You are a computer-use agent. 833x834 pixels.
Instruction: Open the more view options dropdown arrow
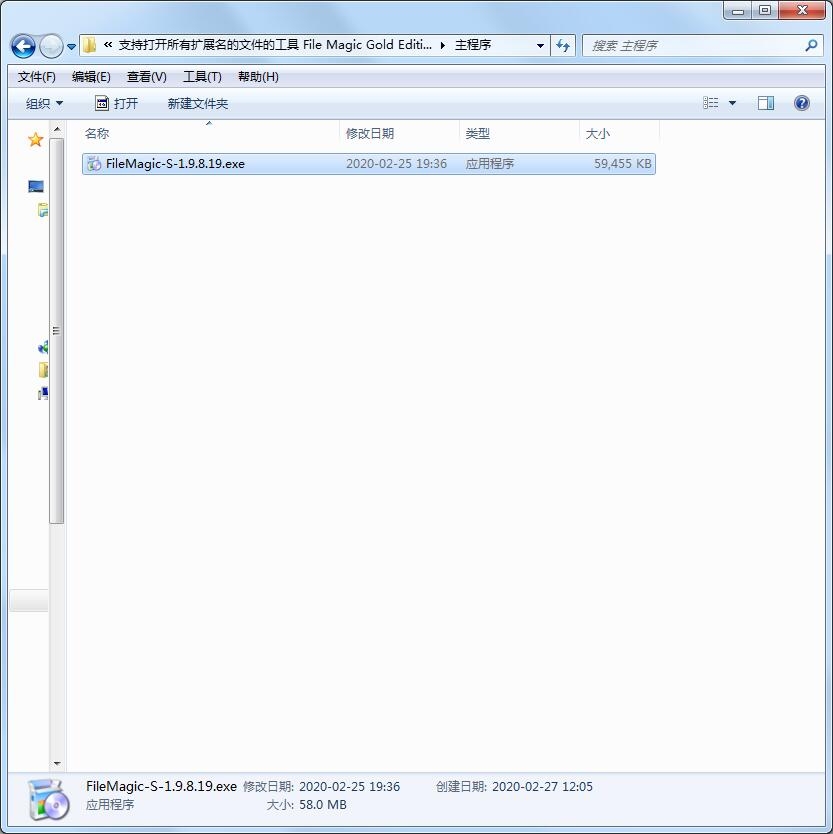[x=732, y=103]
